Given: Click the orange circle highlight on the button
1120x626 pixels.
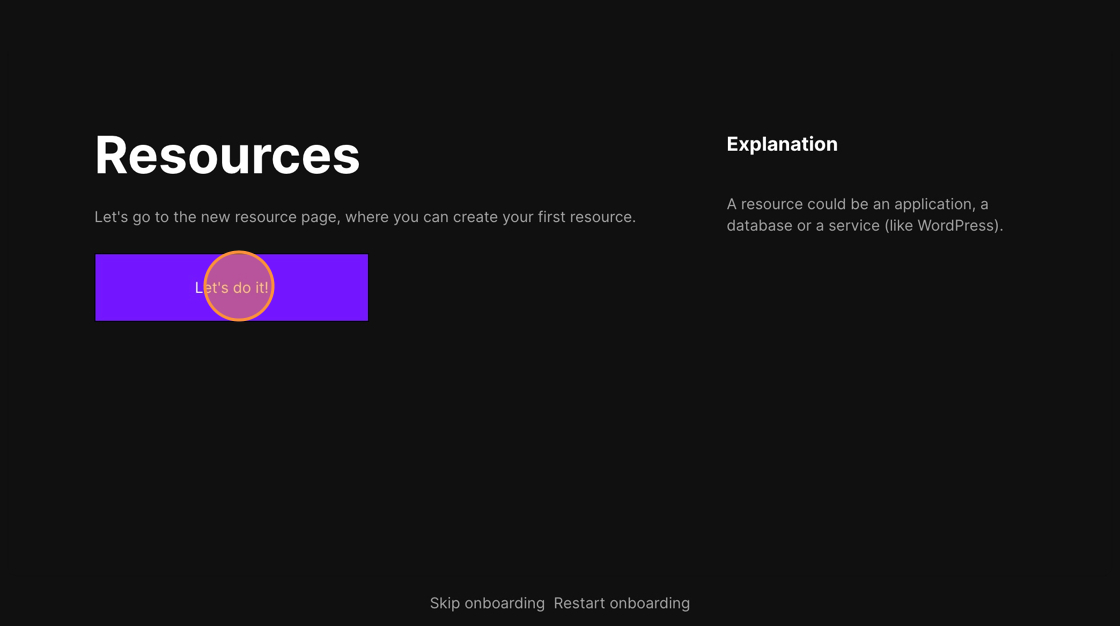Looking at the screenshot, I should point(239,286).
